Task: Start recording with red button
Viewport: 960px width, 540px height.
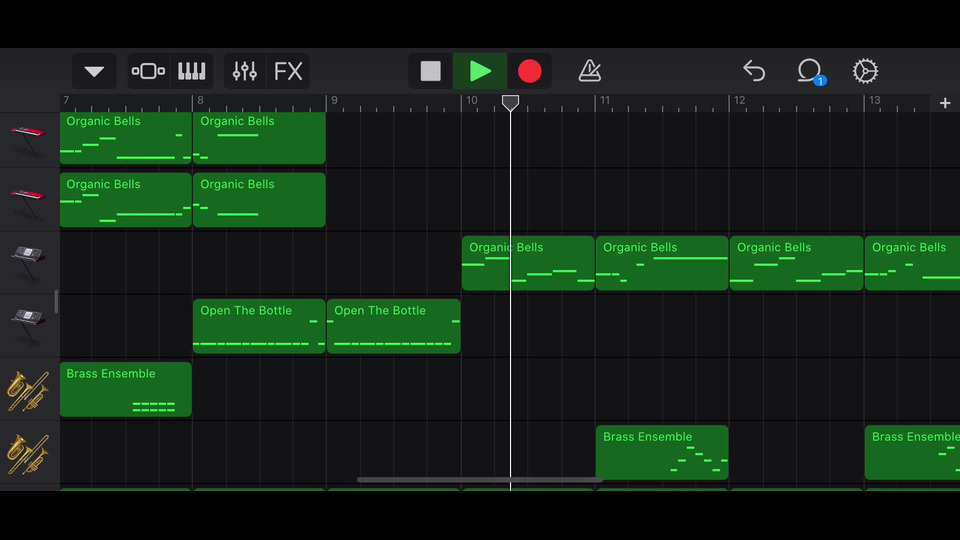Action: coord(530,71)
